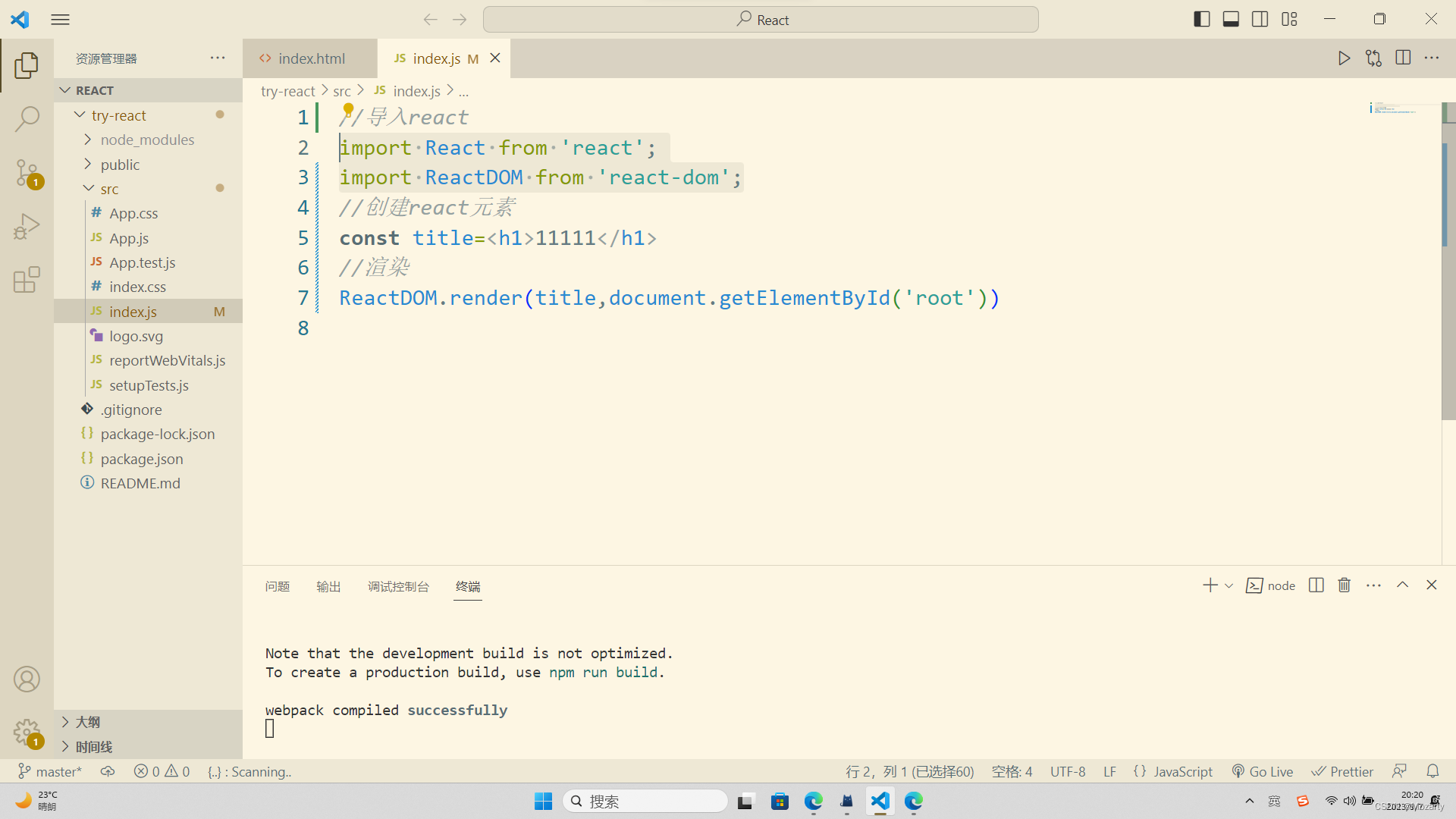Open editor more actions ellipsis
1456x819 pixels.
[x=1432, y=58]
